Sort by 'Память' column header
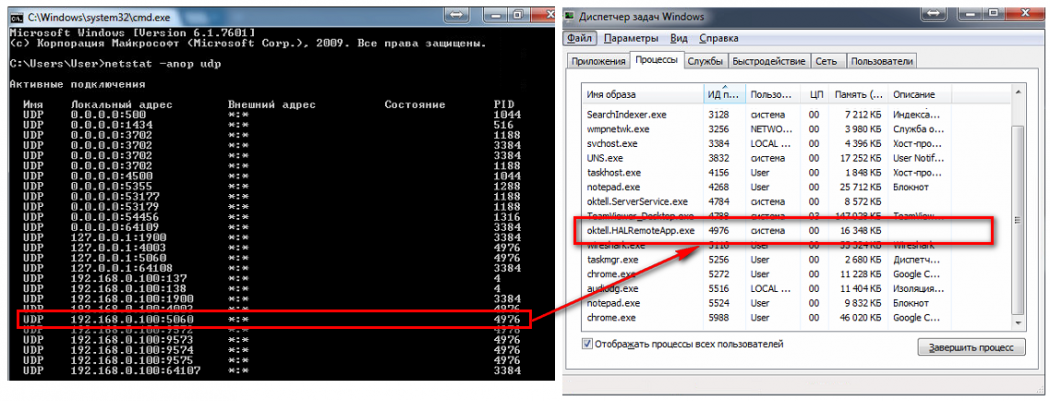The image size is (1050, 401). coord(859,94)
